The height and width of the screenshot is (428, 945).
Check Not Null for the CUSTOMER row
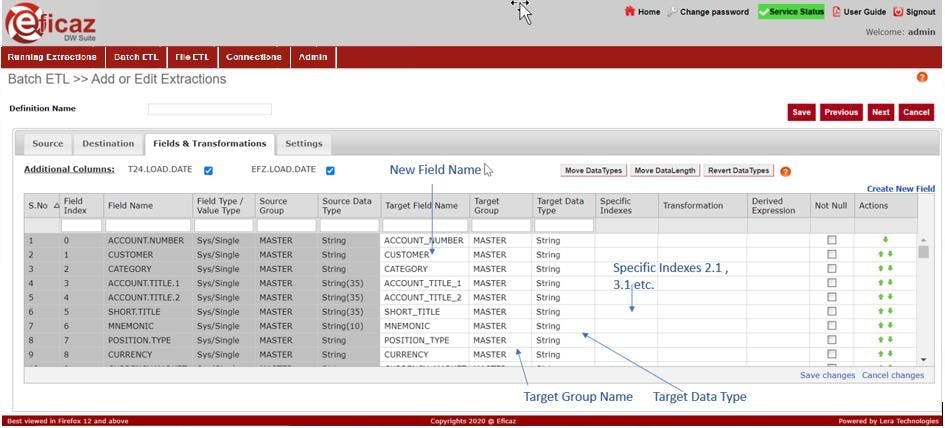[831, 255]
